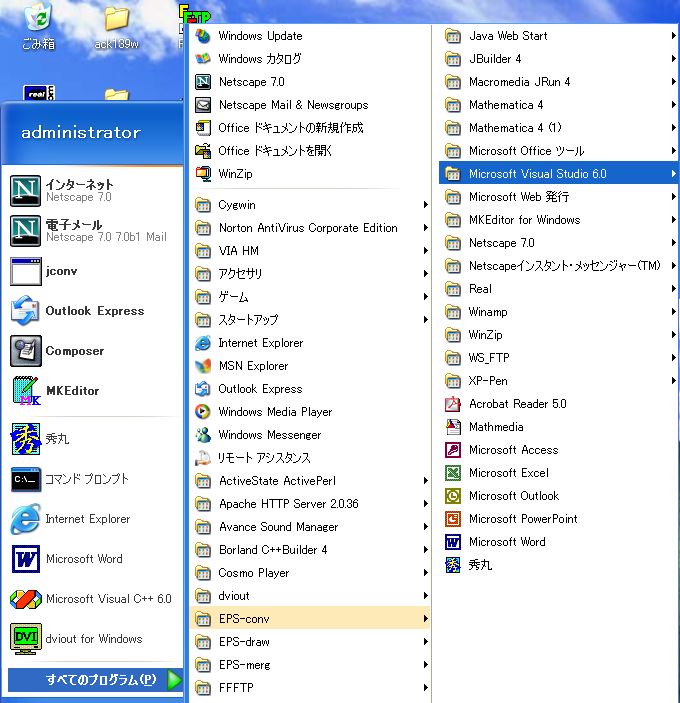Open Microsoft Access icon

click(x=453, y=450)
